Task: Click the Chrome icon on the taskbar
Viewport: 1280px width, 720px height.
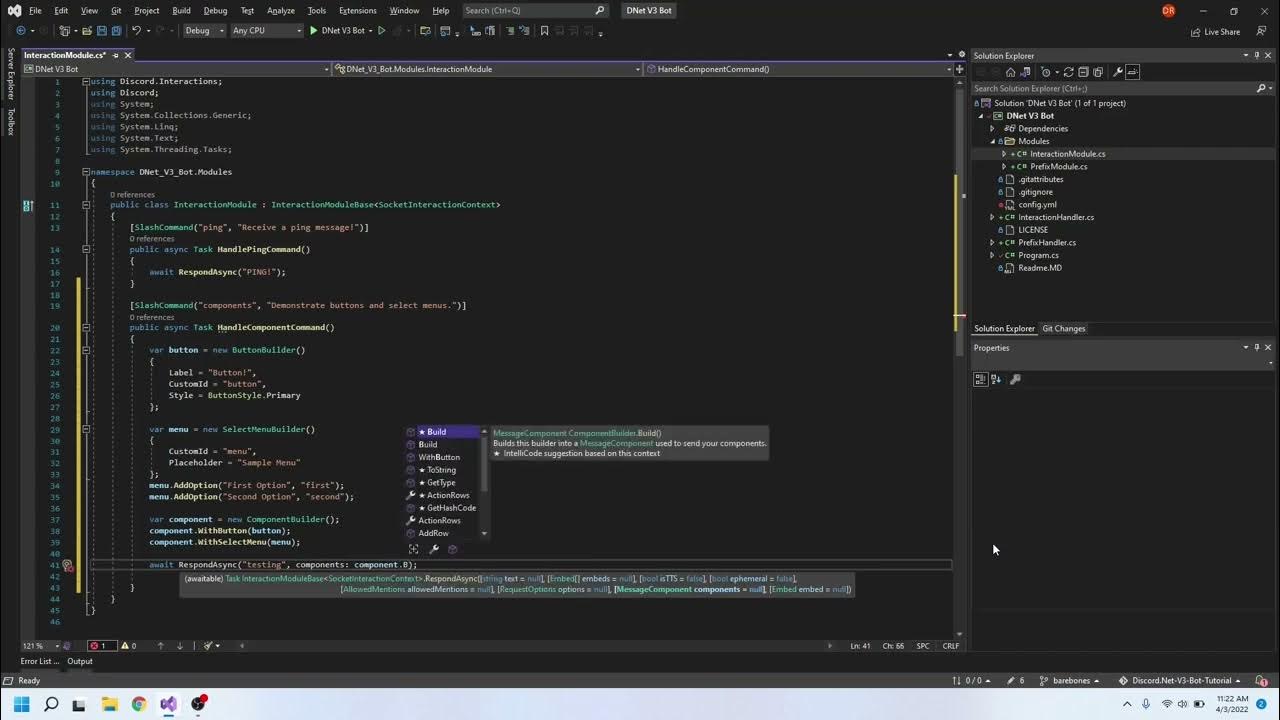Action: (138, 704)
